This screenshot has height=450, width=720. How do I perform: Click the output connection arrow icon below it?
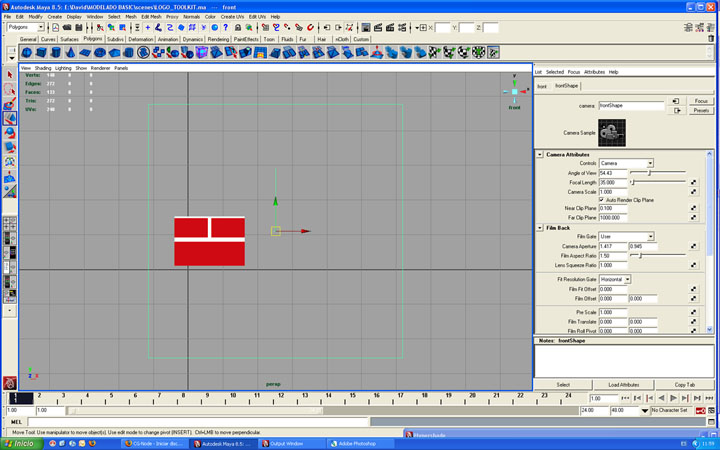tap(676, 111)
